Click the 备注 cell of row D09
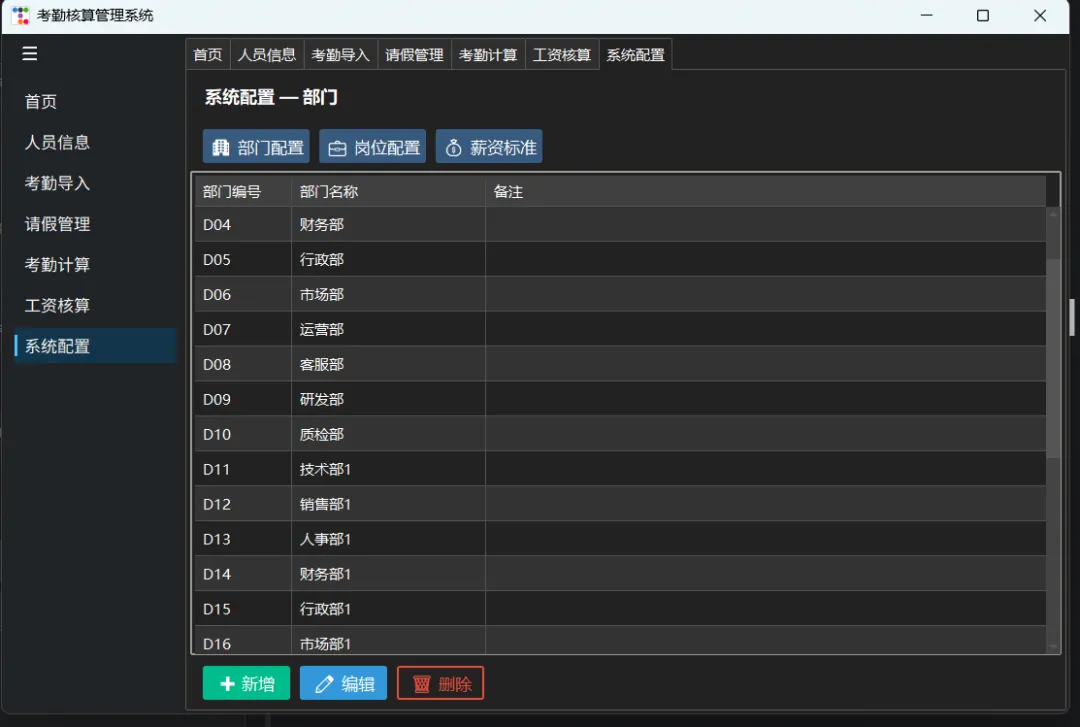 click(766, 400)
